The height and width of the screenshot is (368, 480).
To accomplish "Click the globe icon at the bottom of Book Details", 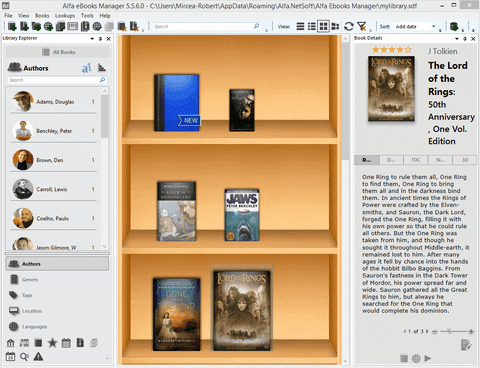I will tap(416, 358).
